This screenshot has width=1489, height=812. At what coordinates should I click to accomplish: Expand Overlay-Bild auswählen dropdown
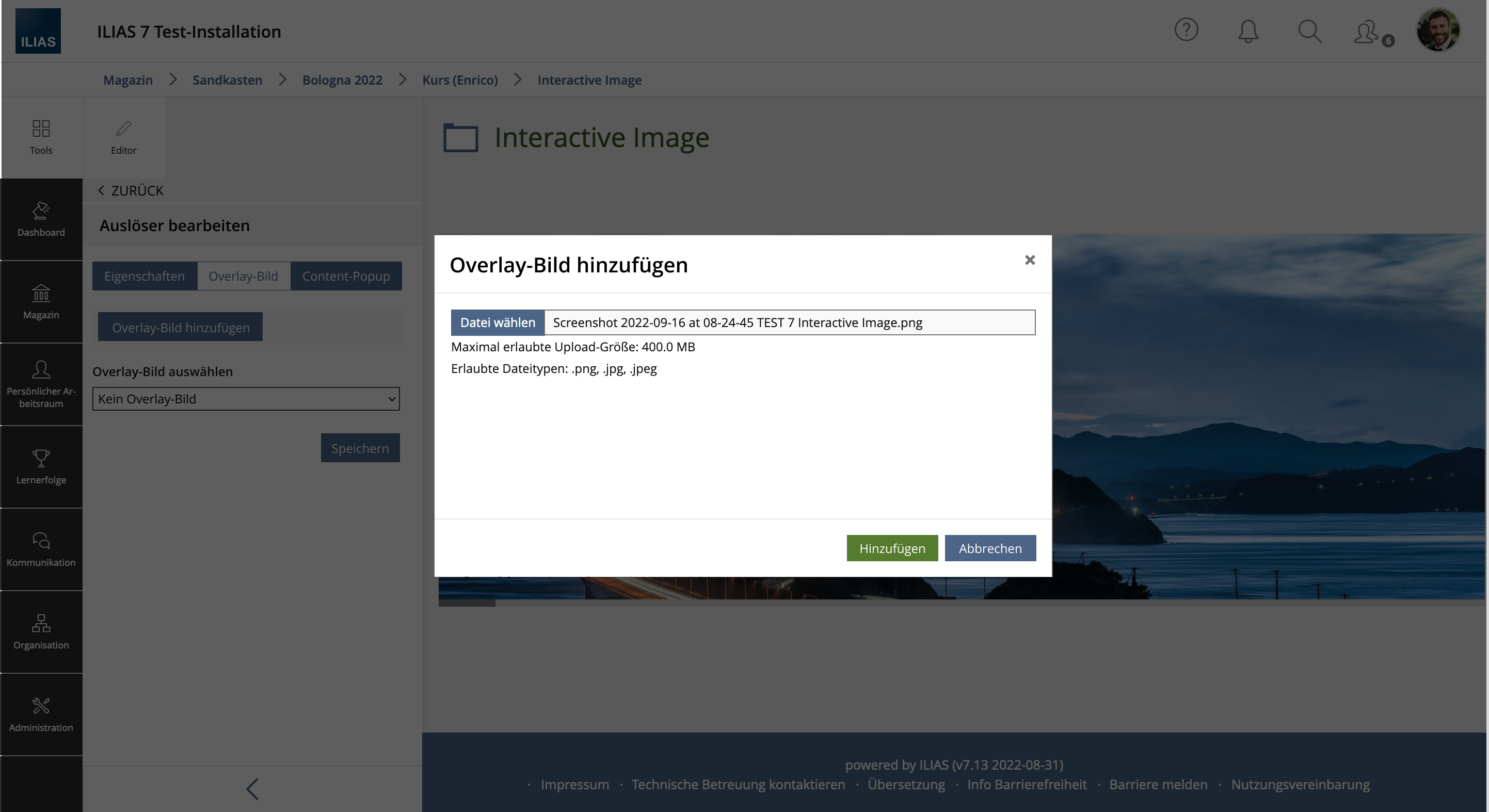point(246,399)
